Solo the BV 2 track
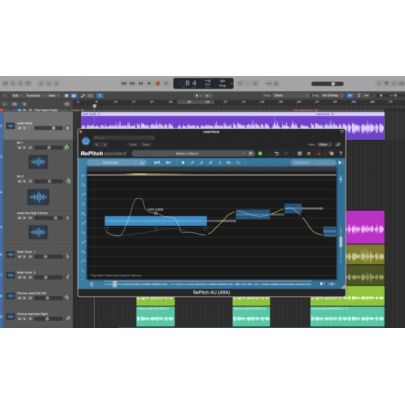This screenshot has width=405, height=405. 24,181
